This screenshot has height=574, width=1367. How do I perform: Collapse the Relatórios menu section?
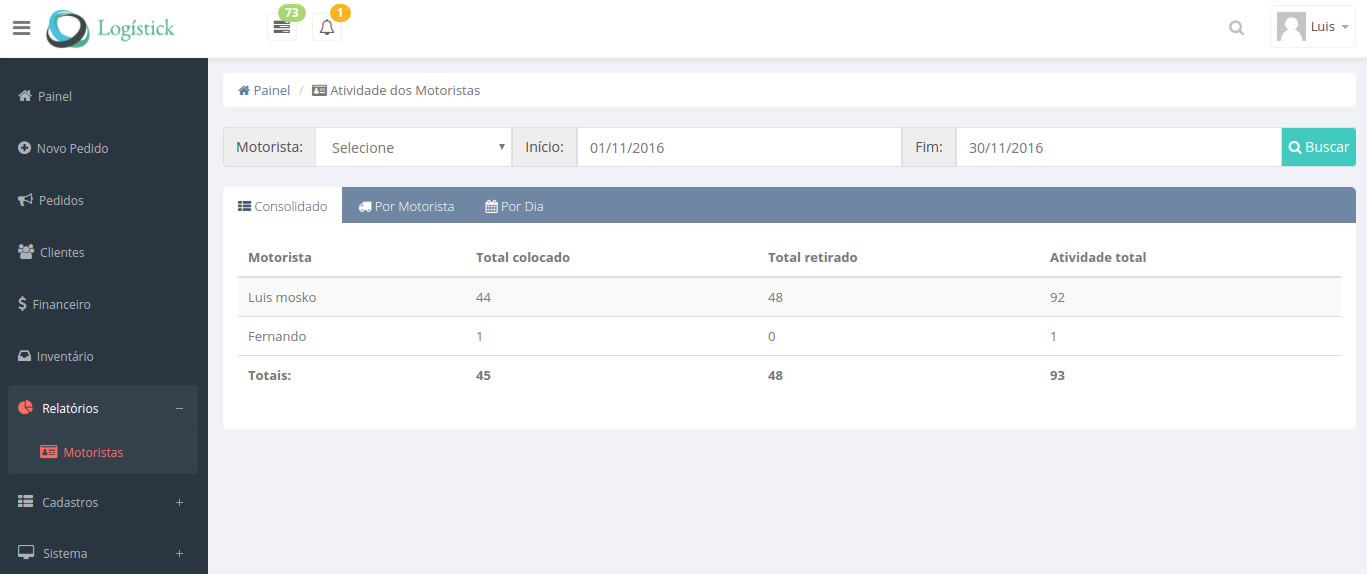(x=104, y=408)
